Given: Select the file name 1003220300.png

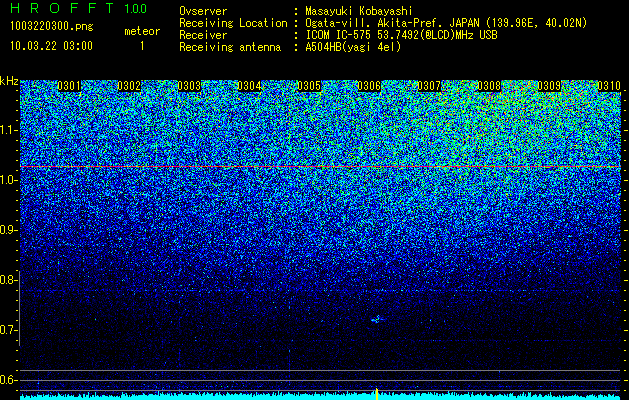Looking at the screenshot, I should pyautogui.click(x=51, y=26).
